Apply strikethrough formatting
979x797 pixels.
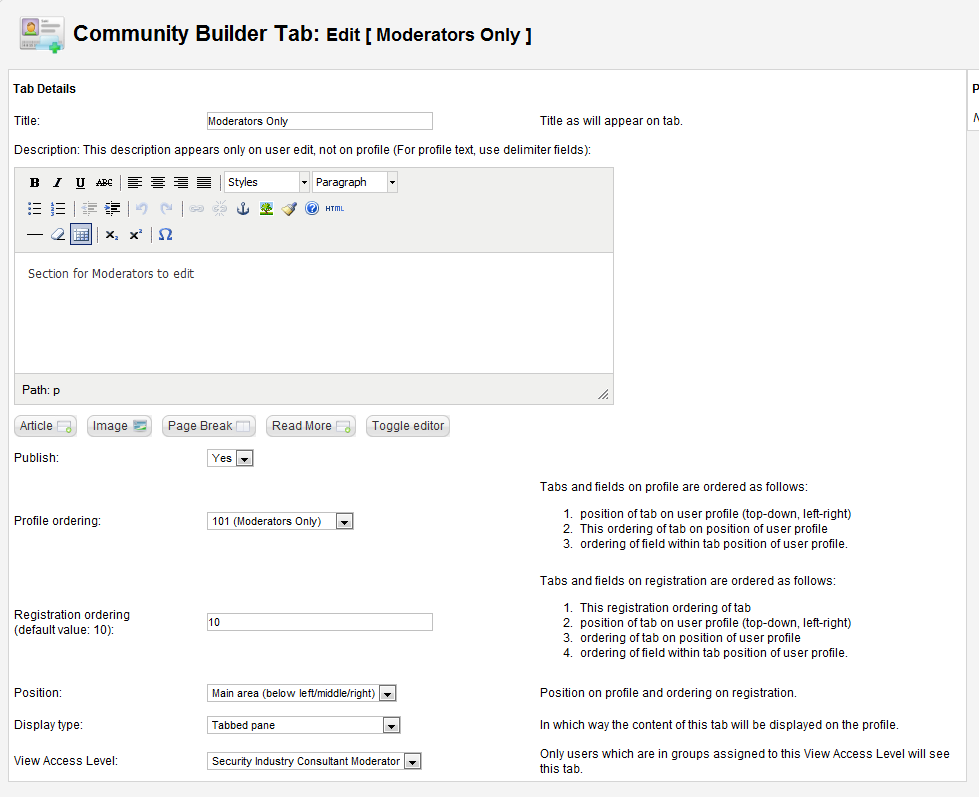104,182
